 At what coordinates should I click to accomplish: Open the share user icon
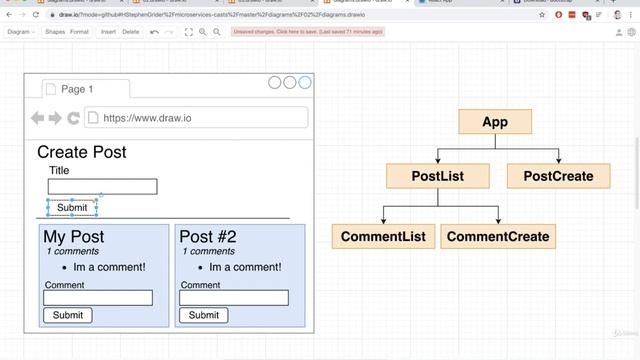[x=619, y=32]
